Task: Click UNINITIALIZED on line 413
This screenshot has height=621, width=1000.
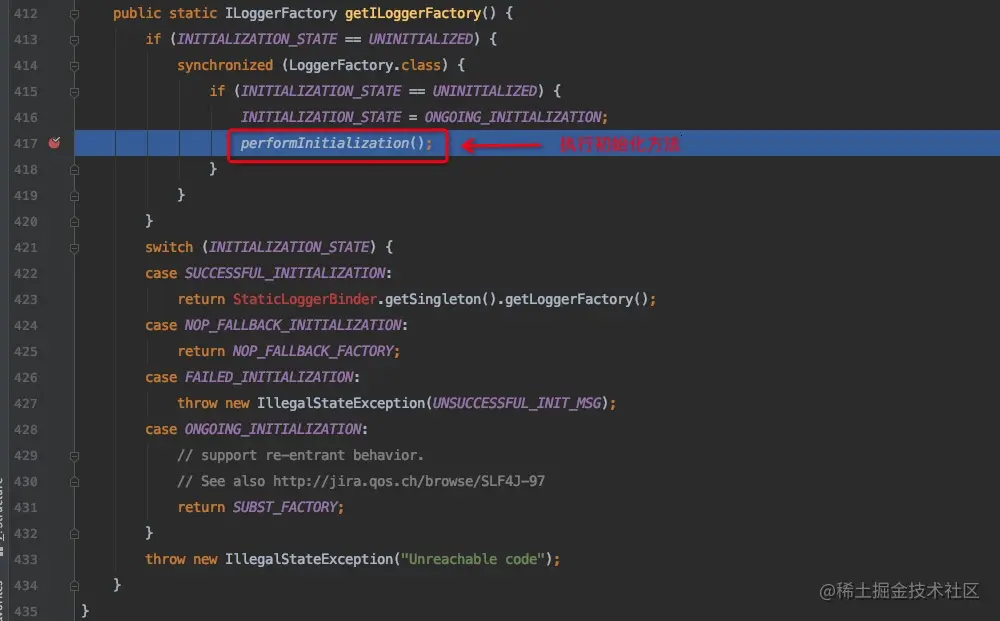Action: click(421, 39)
